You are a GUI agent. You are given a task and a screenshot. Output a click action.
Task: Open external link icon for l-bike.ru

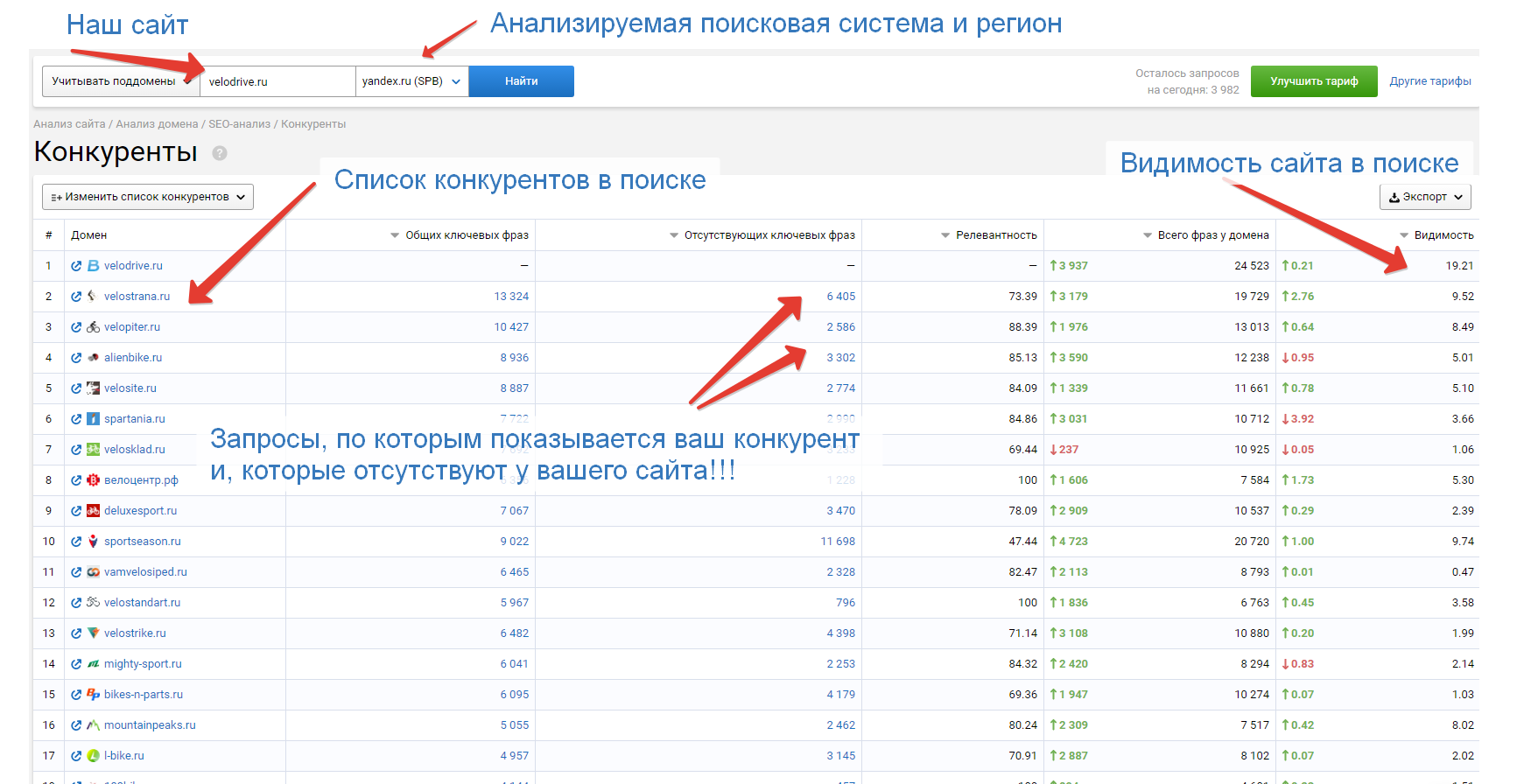(x=76, y=756)
